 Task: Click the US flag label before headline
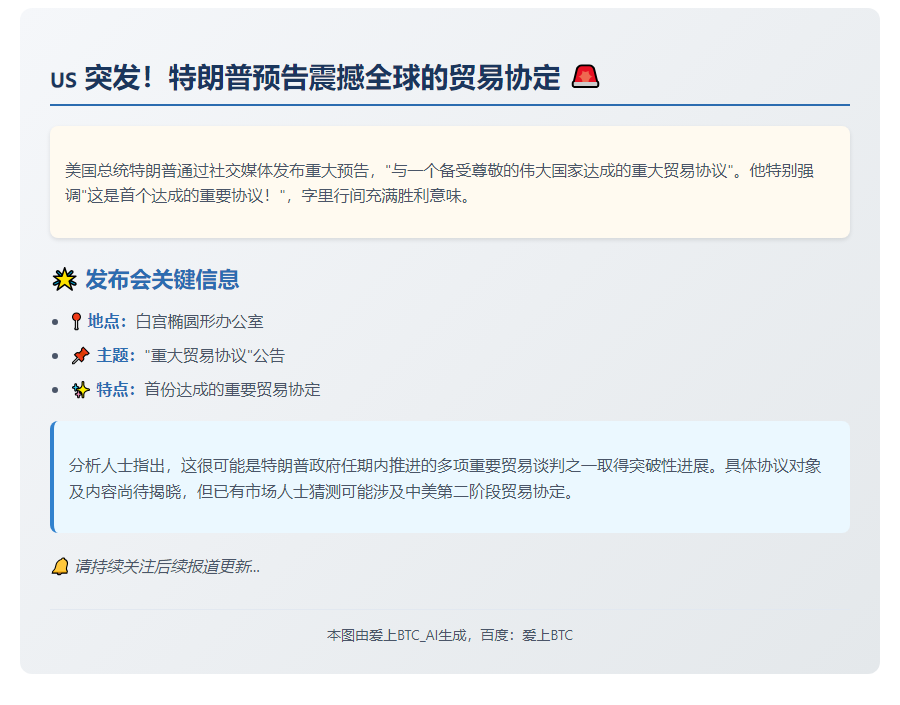pos(63,80)
